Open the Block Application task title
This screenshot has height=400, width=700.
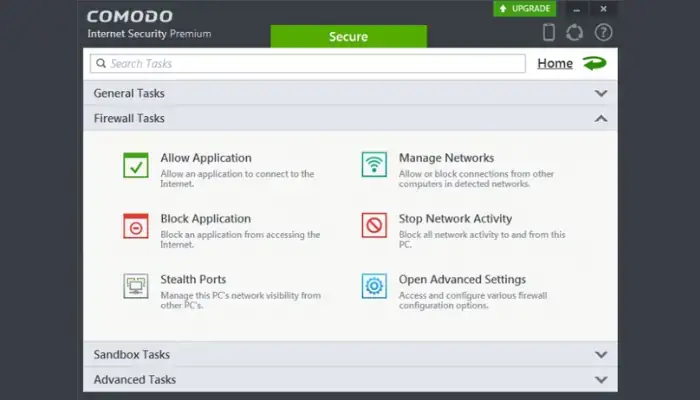point(205,219)
